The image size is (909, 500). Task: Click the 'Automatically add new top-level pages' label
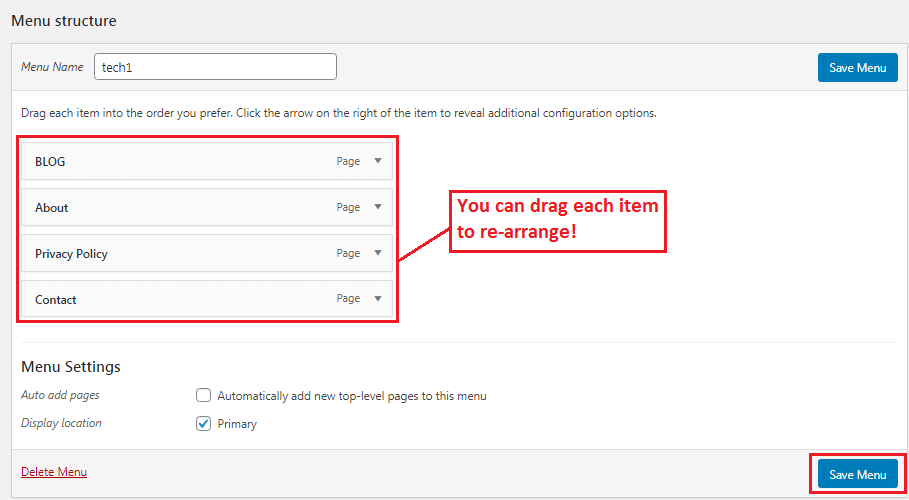pyautogui.click(x=351, y=396)
